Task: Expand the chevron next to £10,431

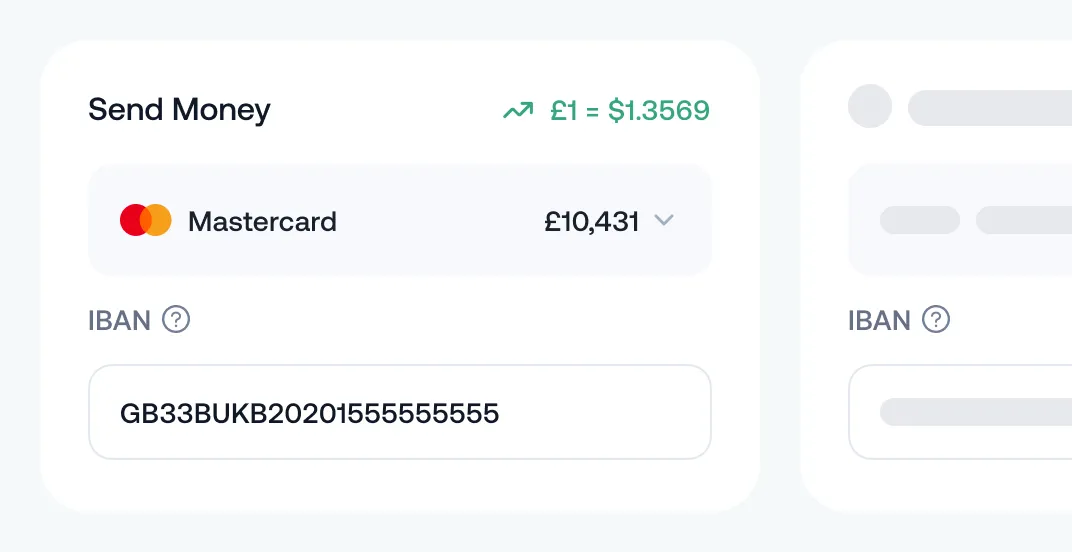Action: click(664, 221)
